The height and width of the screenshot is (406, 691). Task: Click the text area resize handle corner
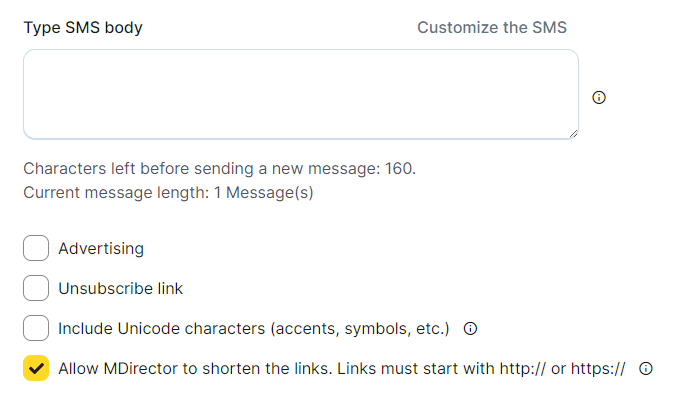[573, 133]
